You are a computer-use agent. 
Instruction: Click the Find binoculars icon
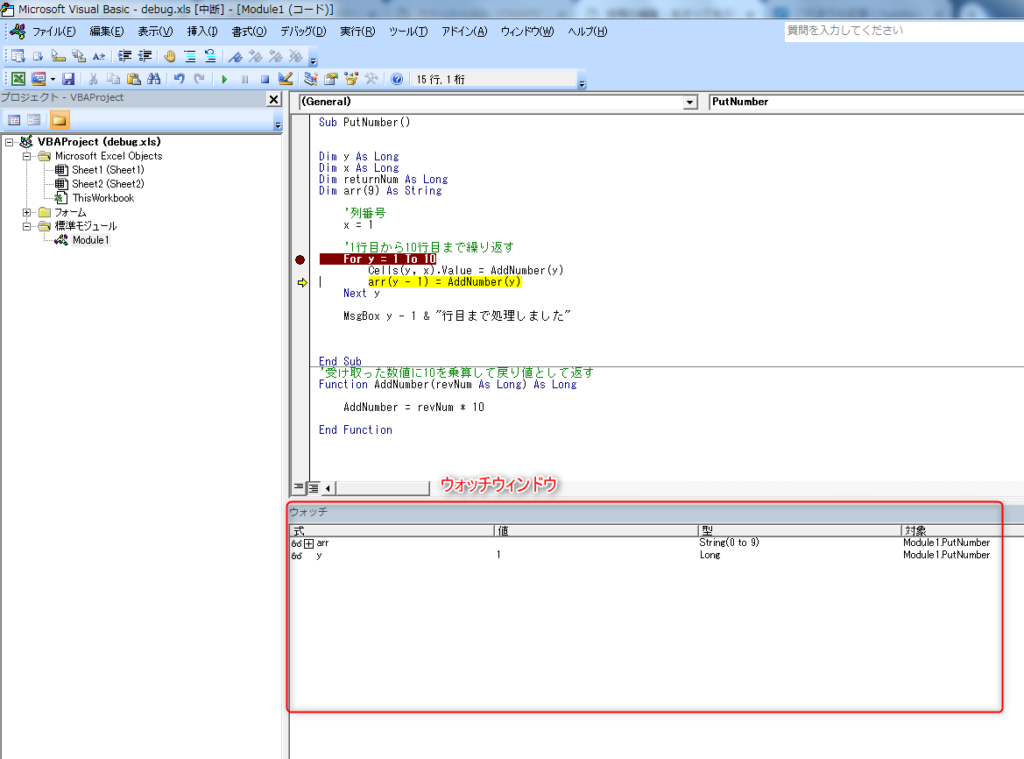pyautogui.click(x=154, y=79)
